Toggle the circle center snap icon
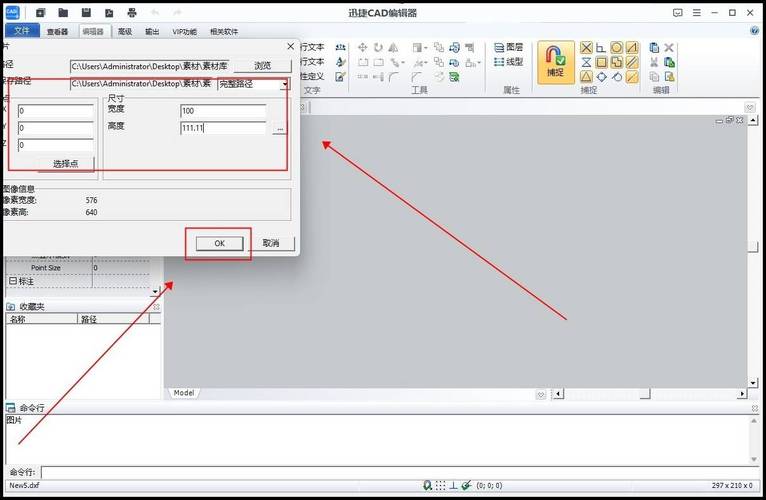Screen dimensions: 766x500 click(617, 47)
